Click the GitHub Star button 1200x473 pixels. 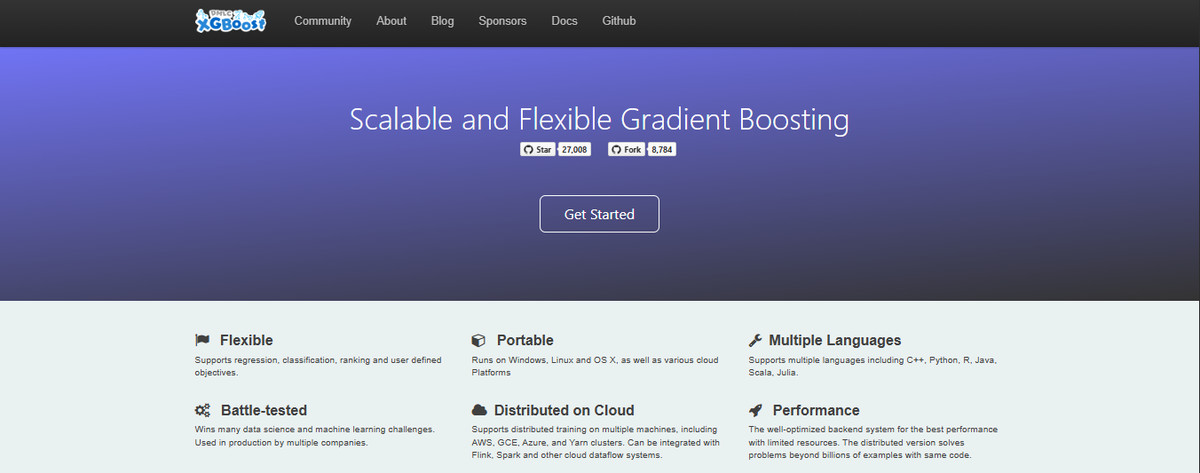(538, 150)
